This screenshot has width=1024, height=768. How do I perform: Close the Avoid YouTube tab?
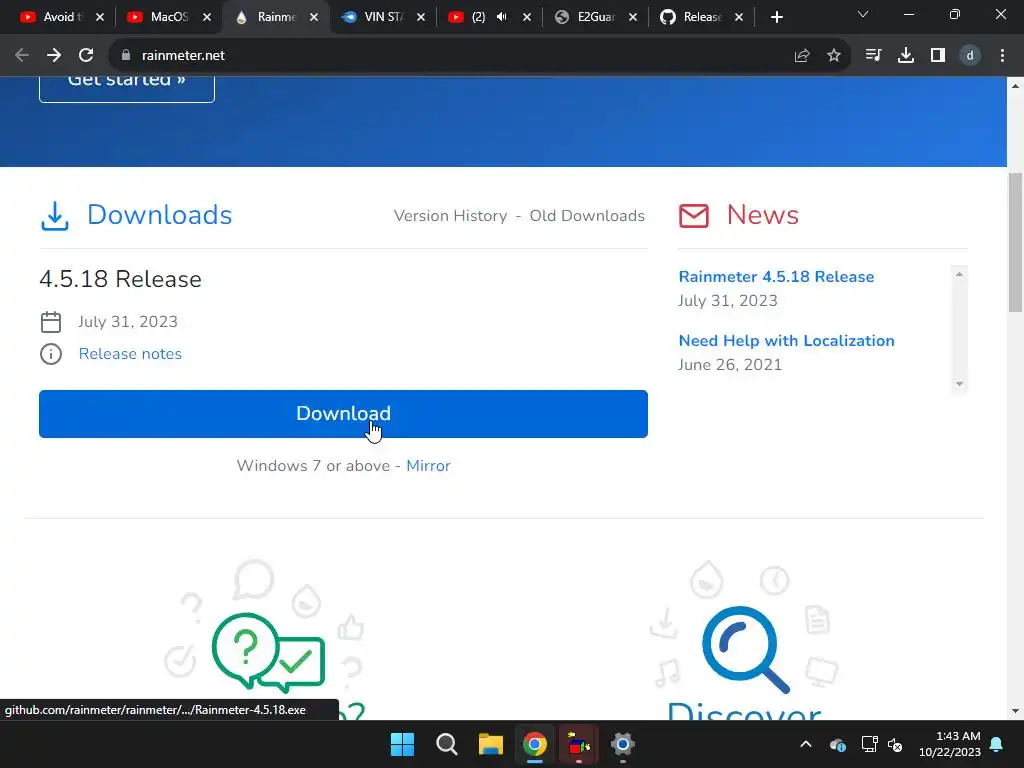point(100,17)
